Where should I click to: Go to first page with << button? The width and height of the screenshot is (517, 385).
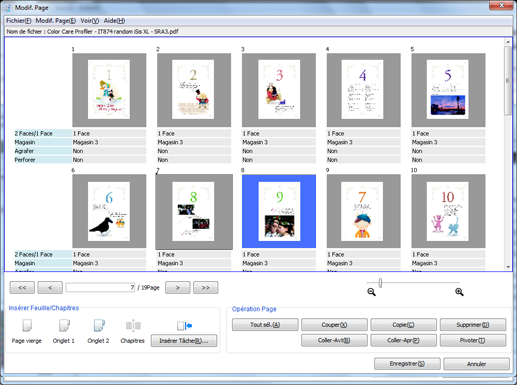(22, 288)
